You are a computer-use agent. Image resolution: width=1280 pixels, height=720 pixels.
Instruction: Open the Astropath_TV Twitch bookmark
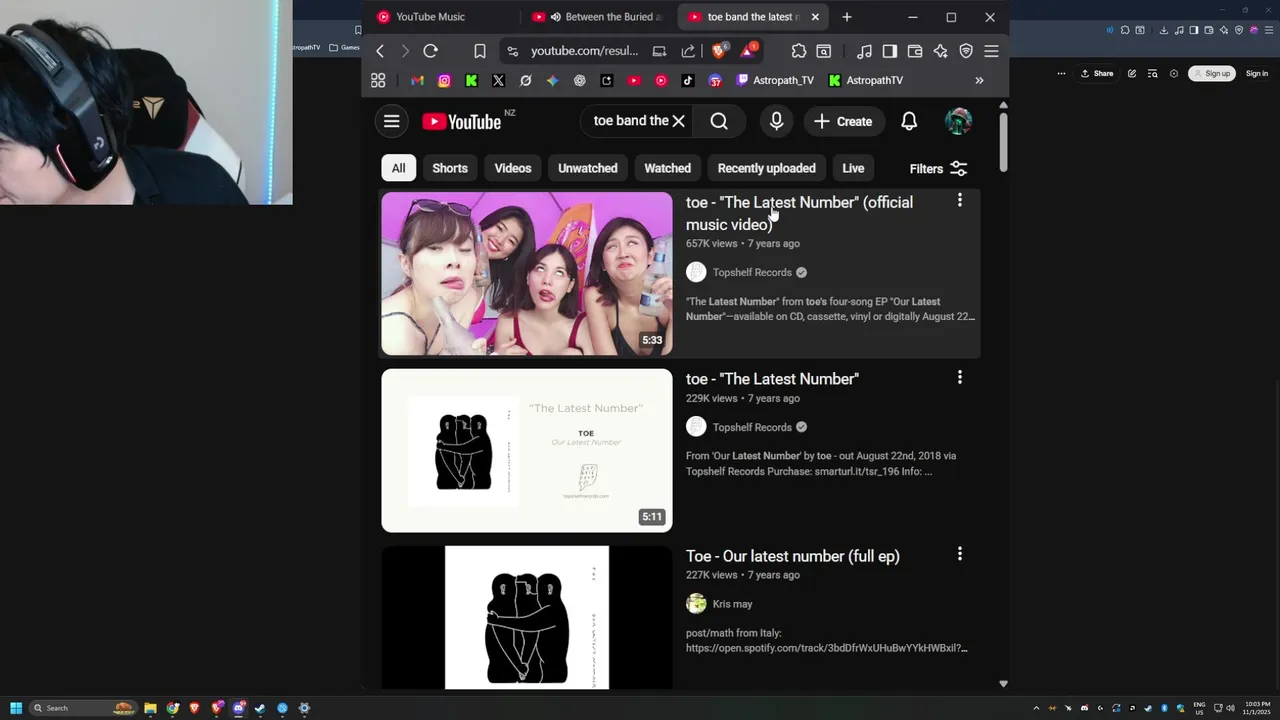(x=775, y=80)
